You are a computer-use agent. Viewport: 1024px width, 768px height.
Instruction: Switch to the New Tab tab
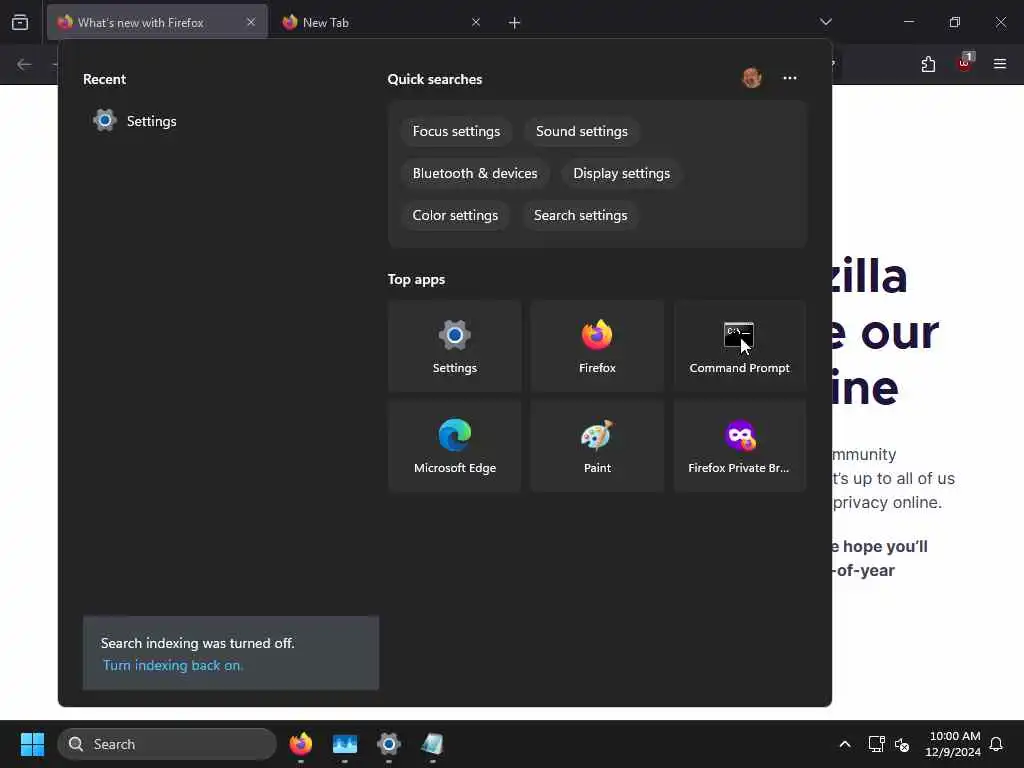(x=382, y=22)
